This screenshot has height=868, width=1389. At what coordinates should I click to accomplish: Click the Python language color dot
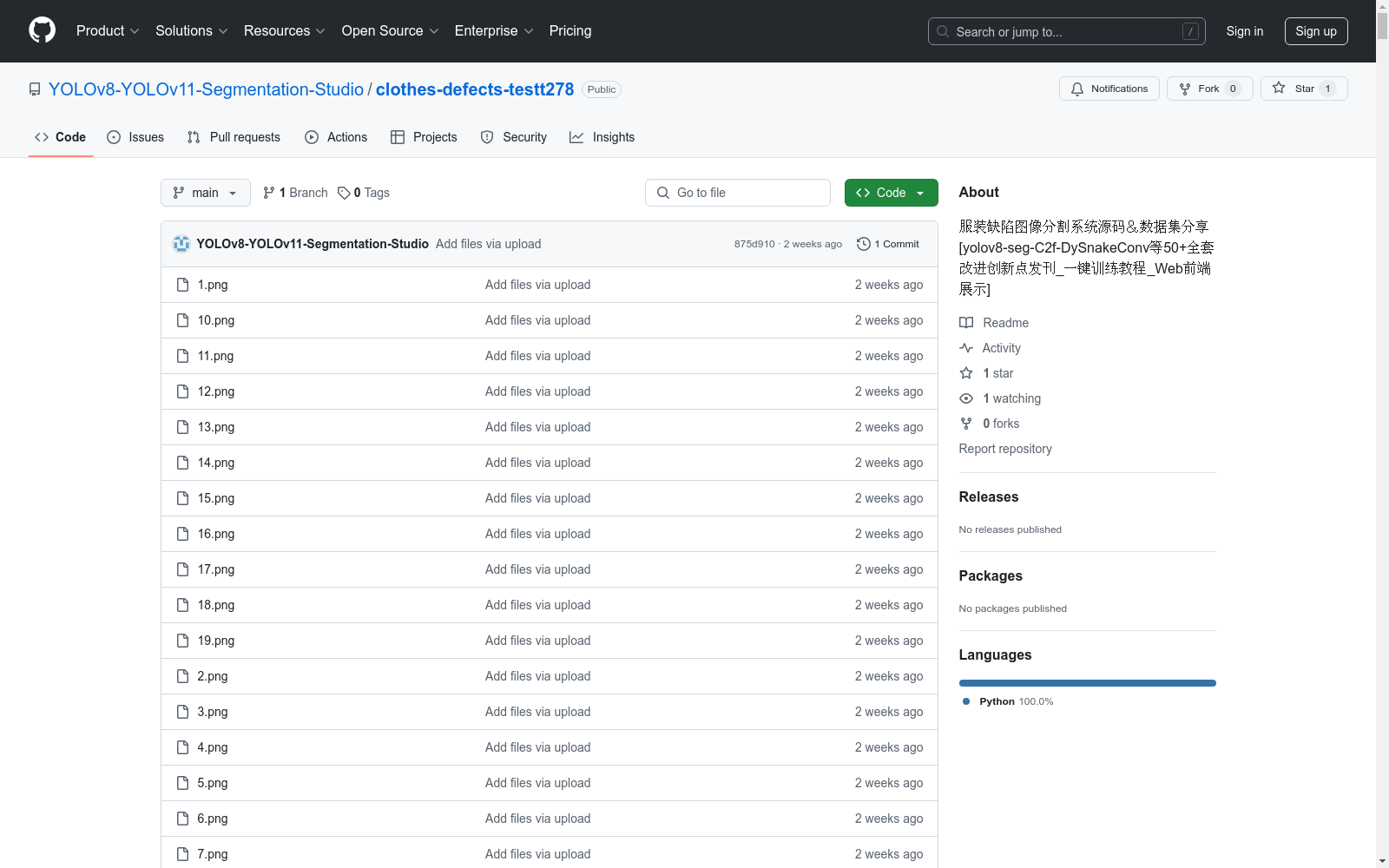click(x=966, y=701)
